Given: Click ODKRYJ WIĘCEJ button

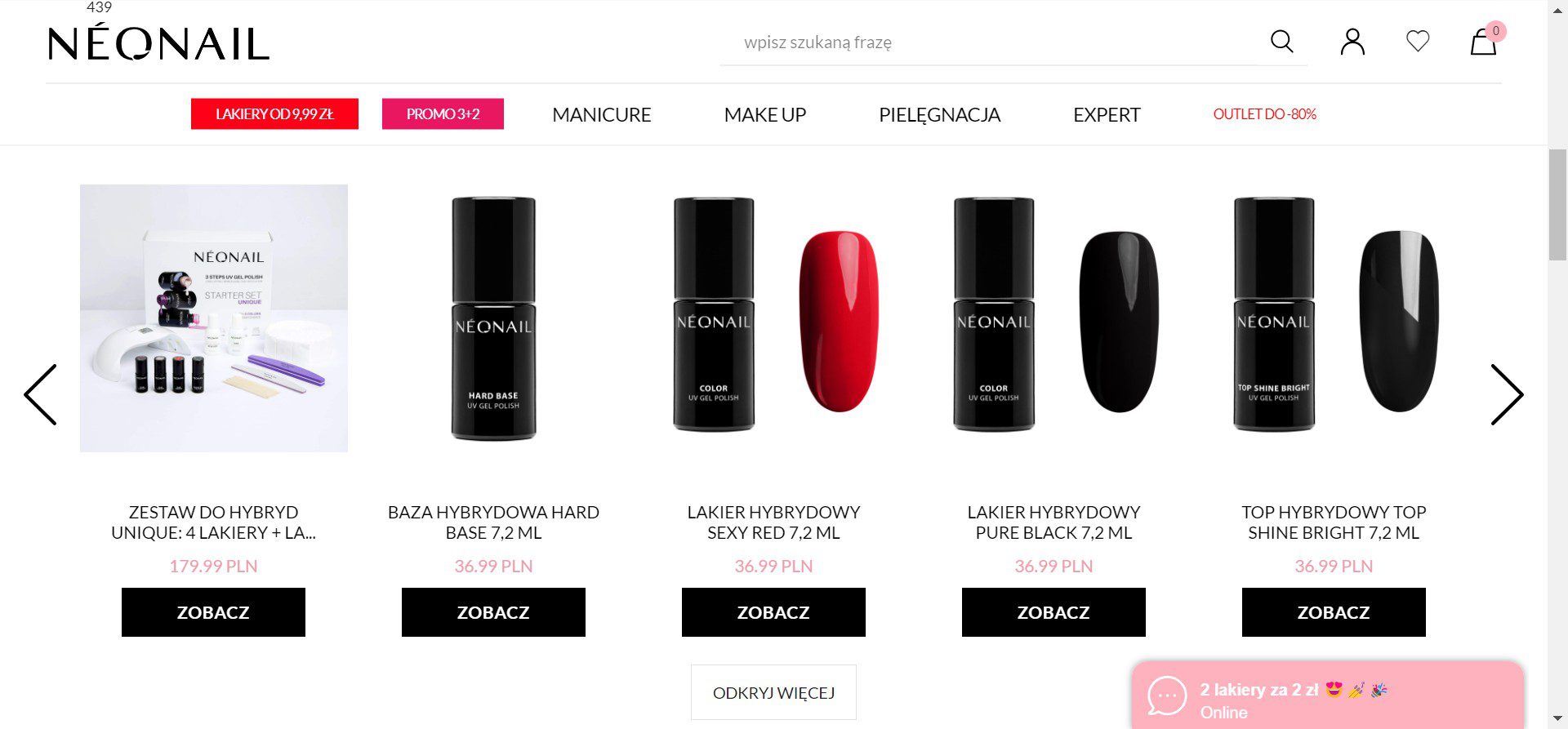Looking at the screenshot, I should (x=773, y=693).
